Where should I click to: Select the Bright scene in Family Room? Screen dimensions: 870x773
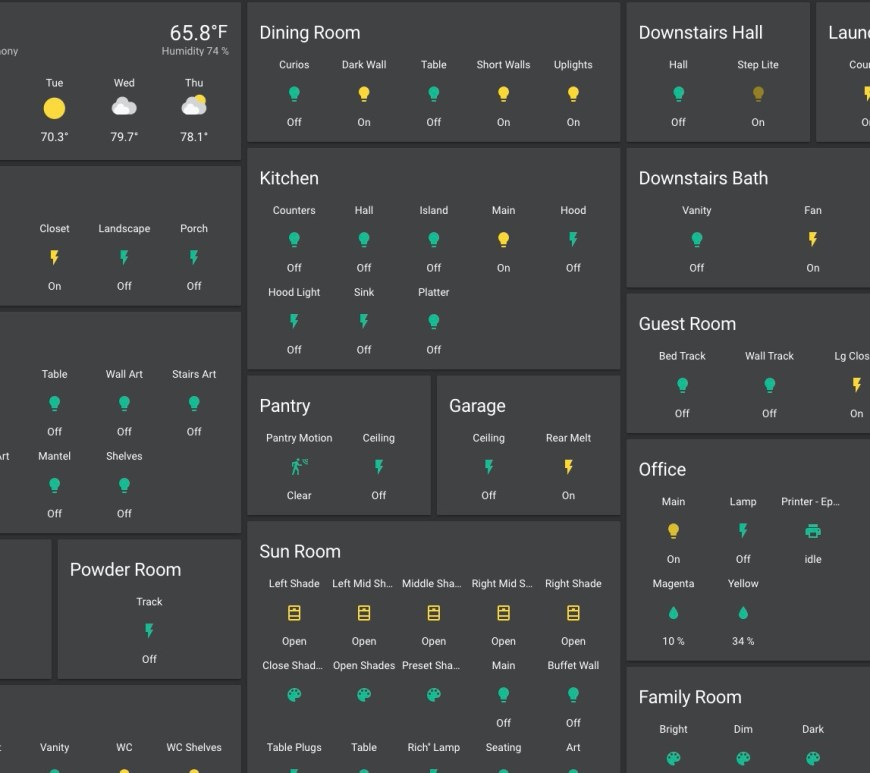click(673, 758)
